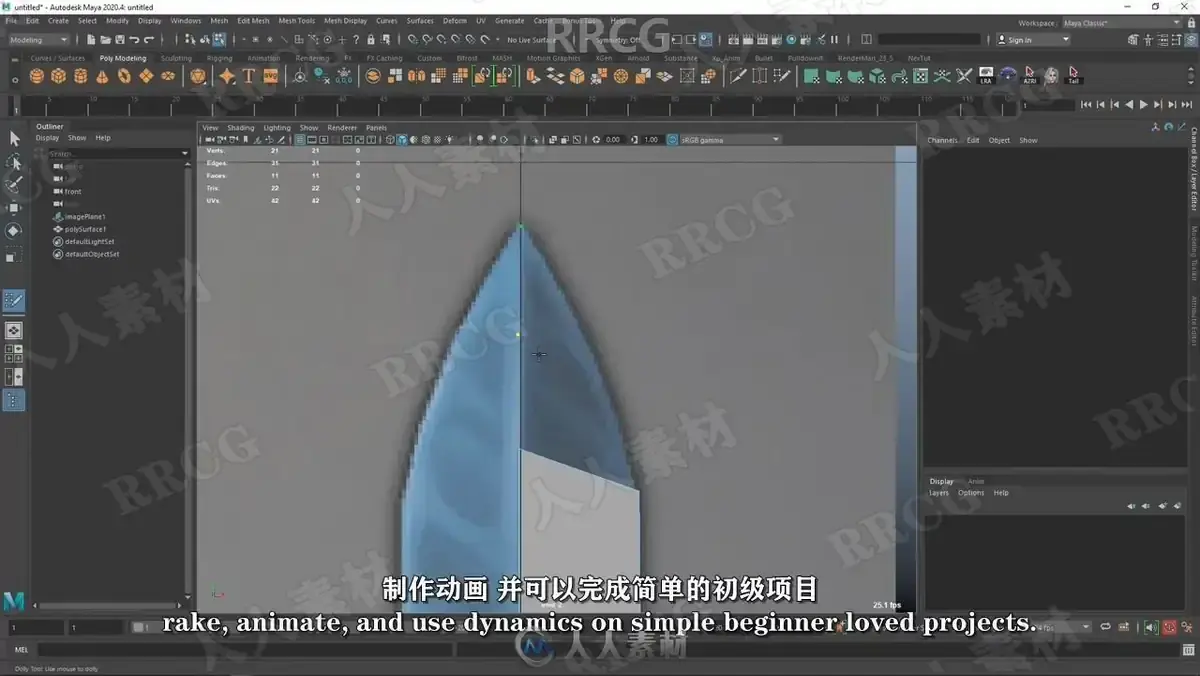Open the Mesh Tools menu

coord(297,20)
